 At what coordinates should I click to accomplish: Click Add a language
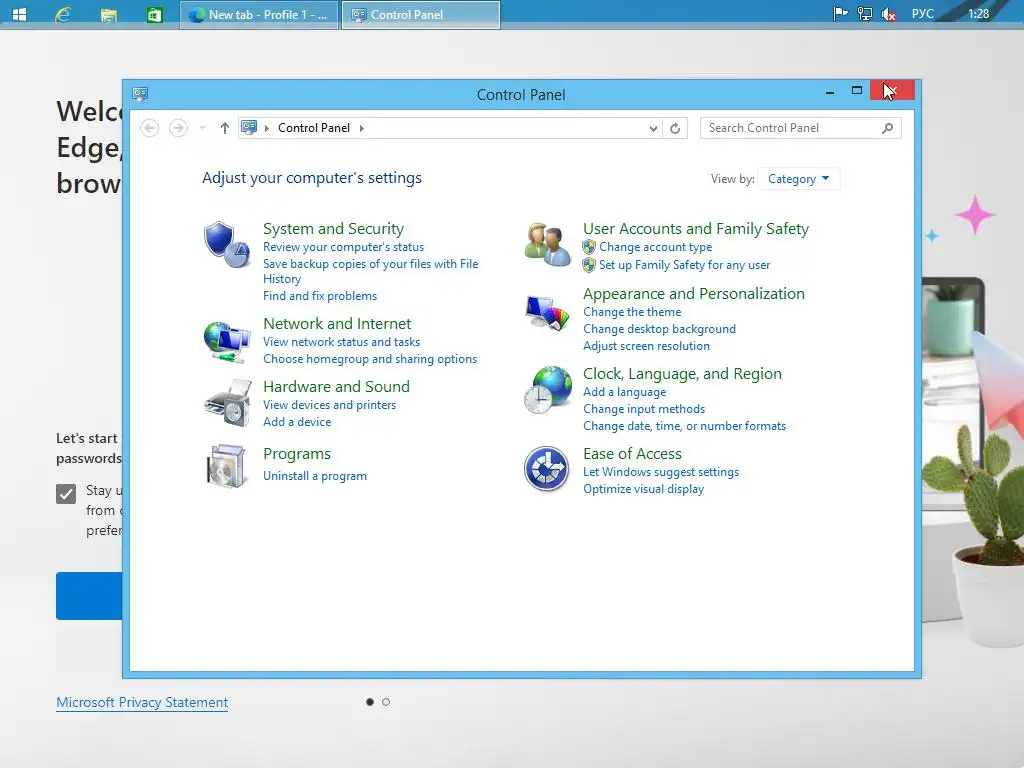click(625, 392)
